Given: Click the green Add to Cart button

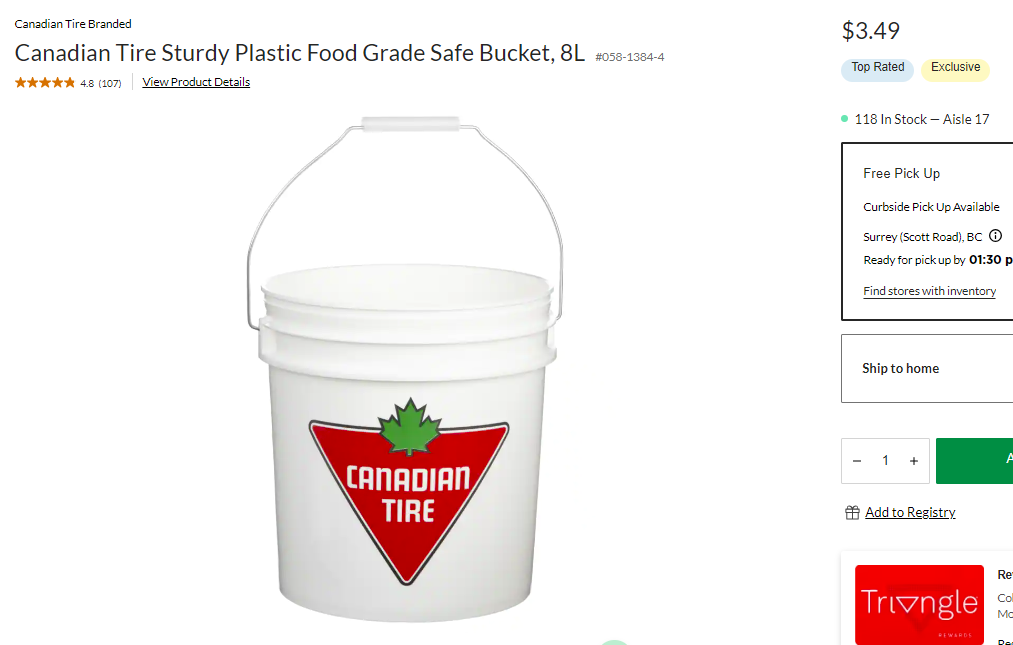Looking at the screenshot, I should tap(974, 461).
